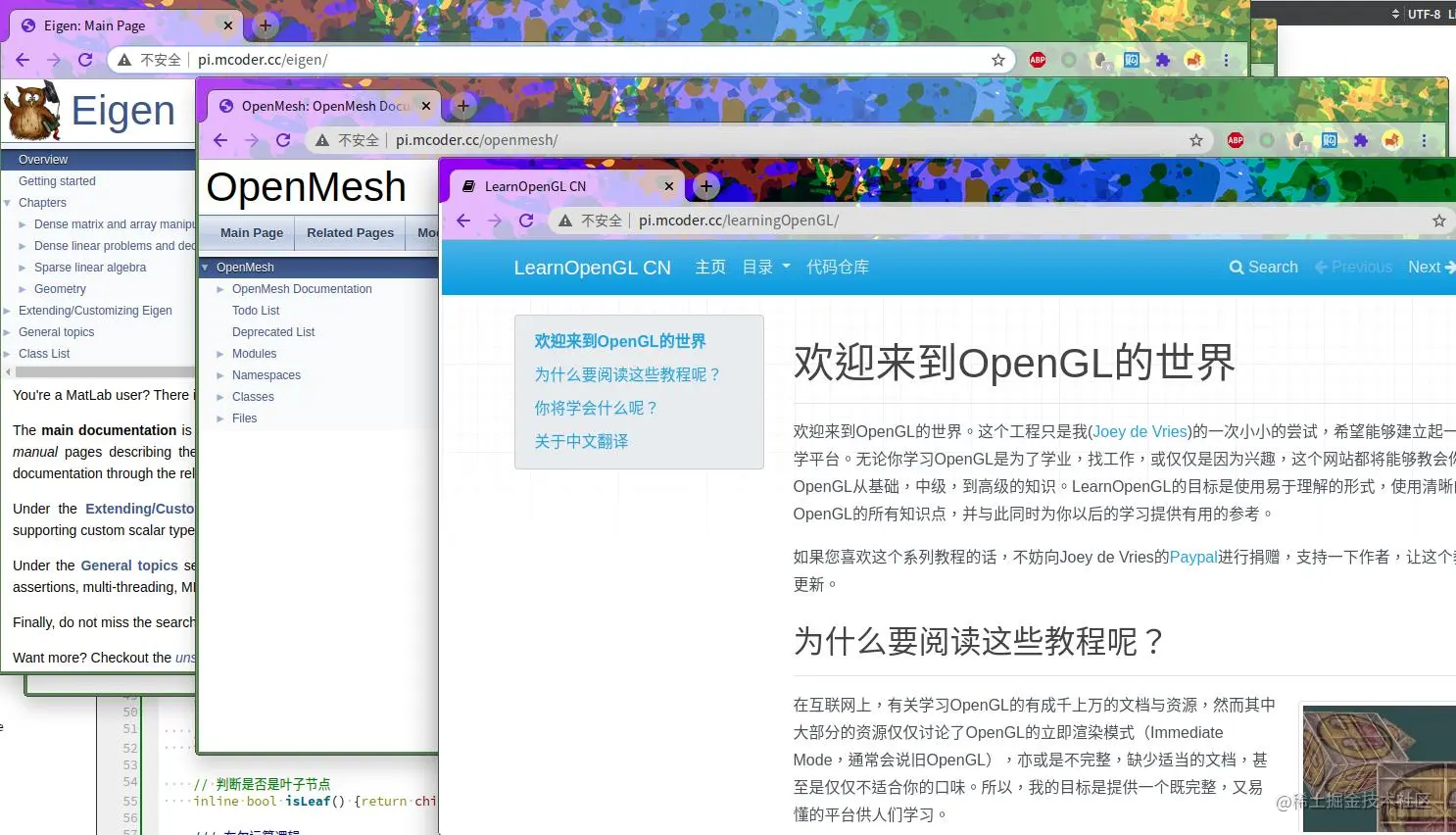Image resolution: width=1456 pixels, height=835 pixels.
Task: Open the blue 购 shopping extension in Eigen window
Action: pyautogui.click(x=1132, y=60)
